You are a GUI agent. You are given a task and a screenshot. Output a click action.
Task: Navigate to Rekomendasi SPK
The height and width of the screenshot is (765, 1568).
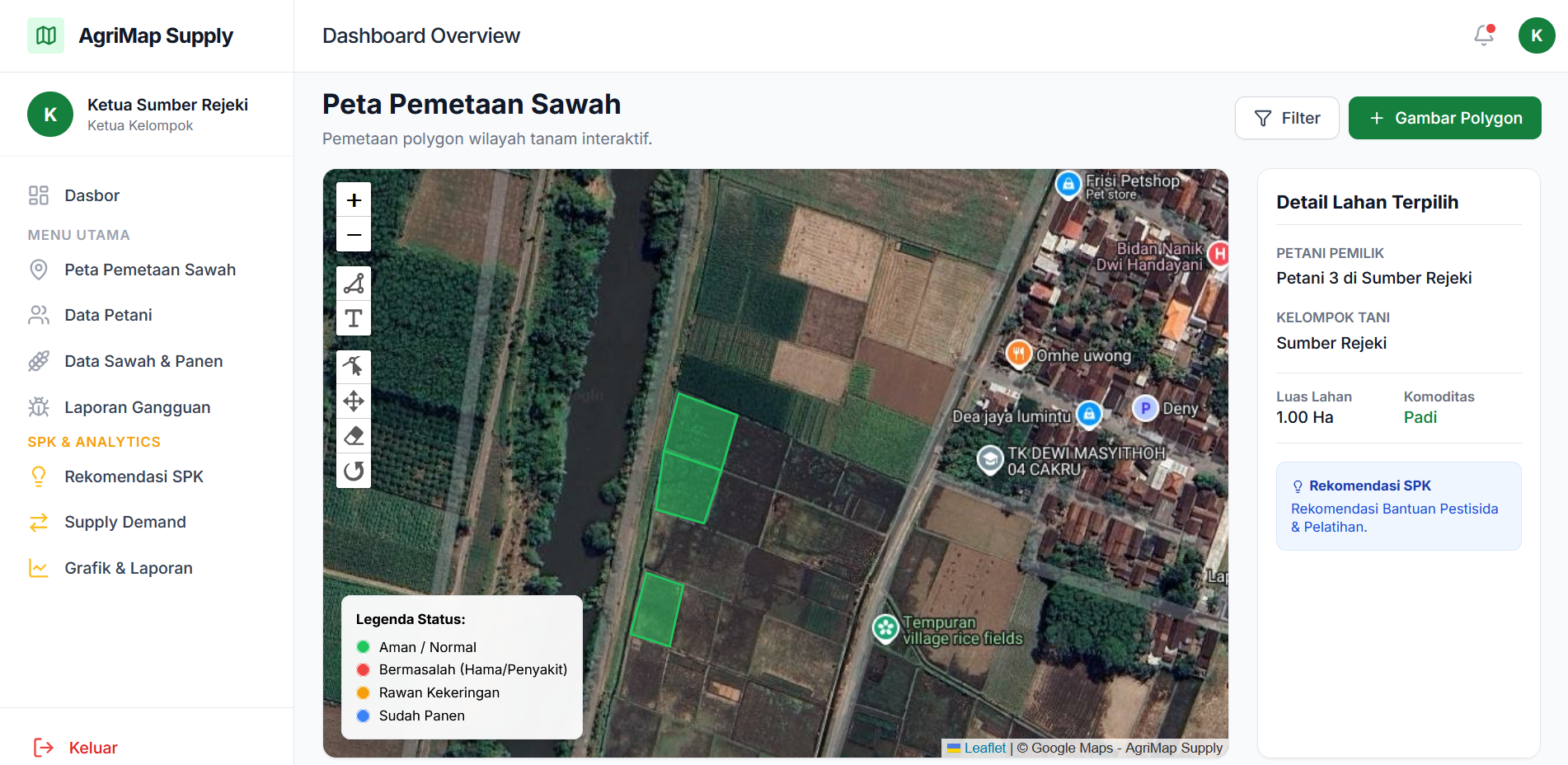(134, 476)
